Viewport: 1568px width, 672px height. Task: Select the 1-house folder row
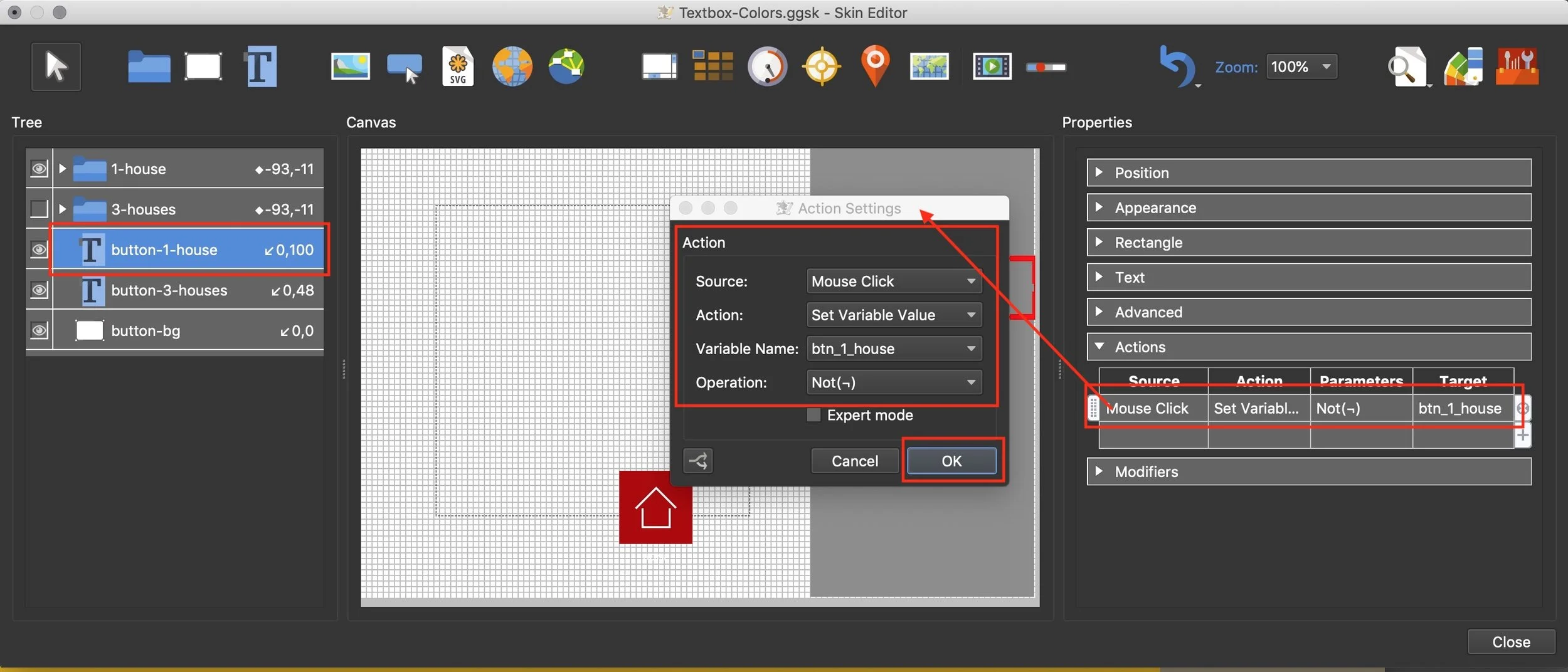(188, 168)
